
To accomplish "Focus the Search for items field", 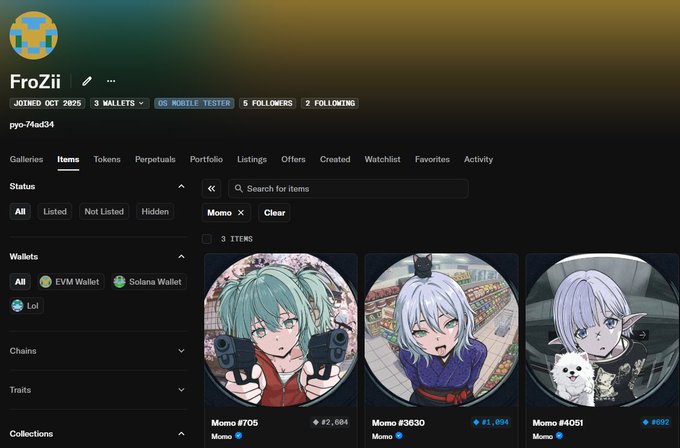I will [x=348, y=189].
